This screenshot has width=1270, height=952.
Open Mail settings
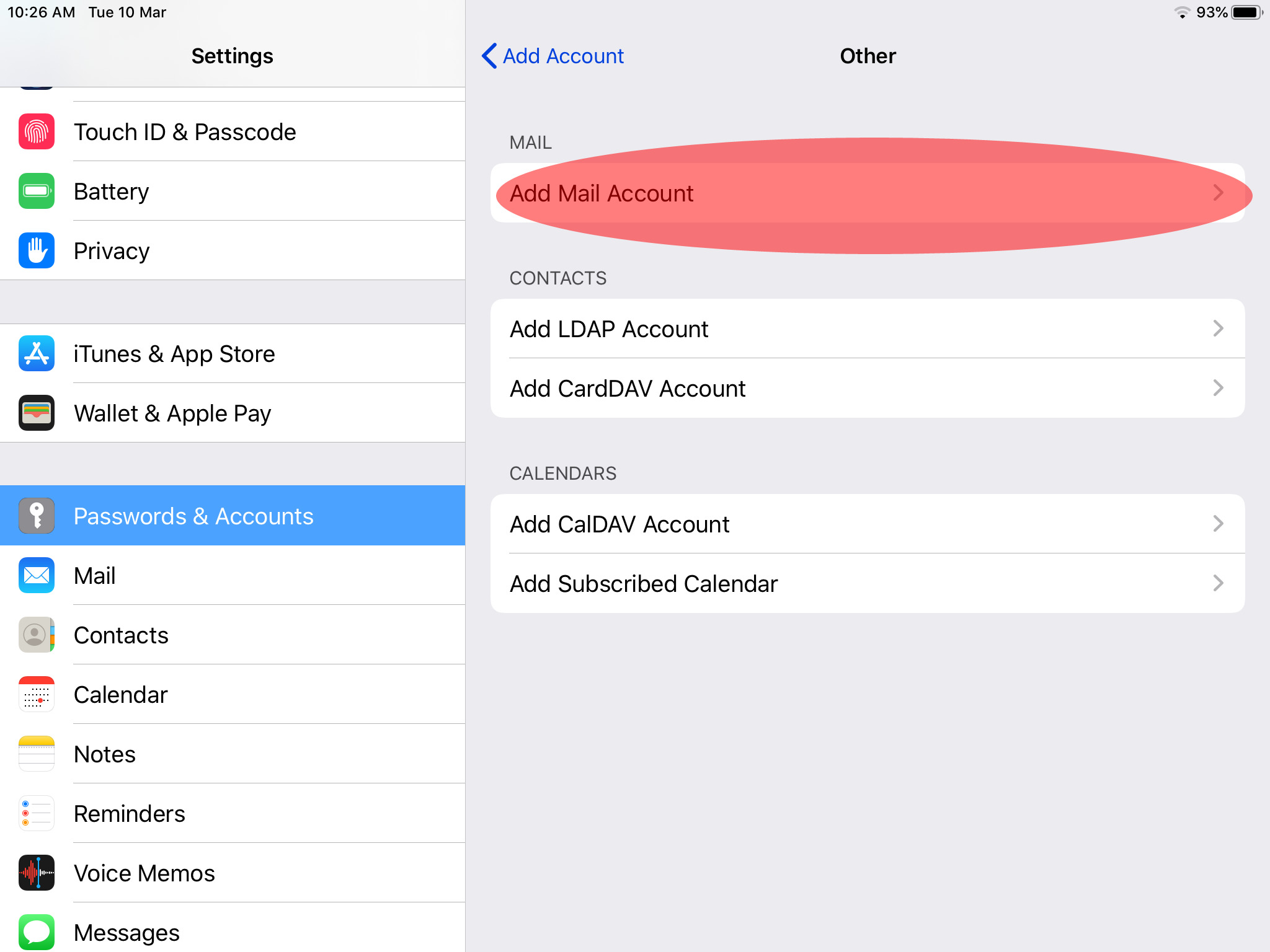233,575
